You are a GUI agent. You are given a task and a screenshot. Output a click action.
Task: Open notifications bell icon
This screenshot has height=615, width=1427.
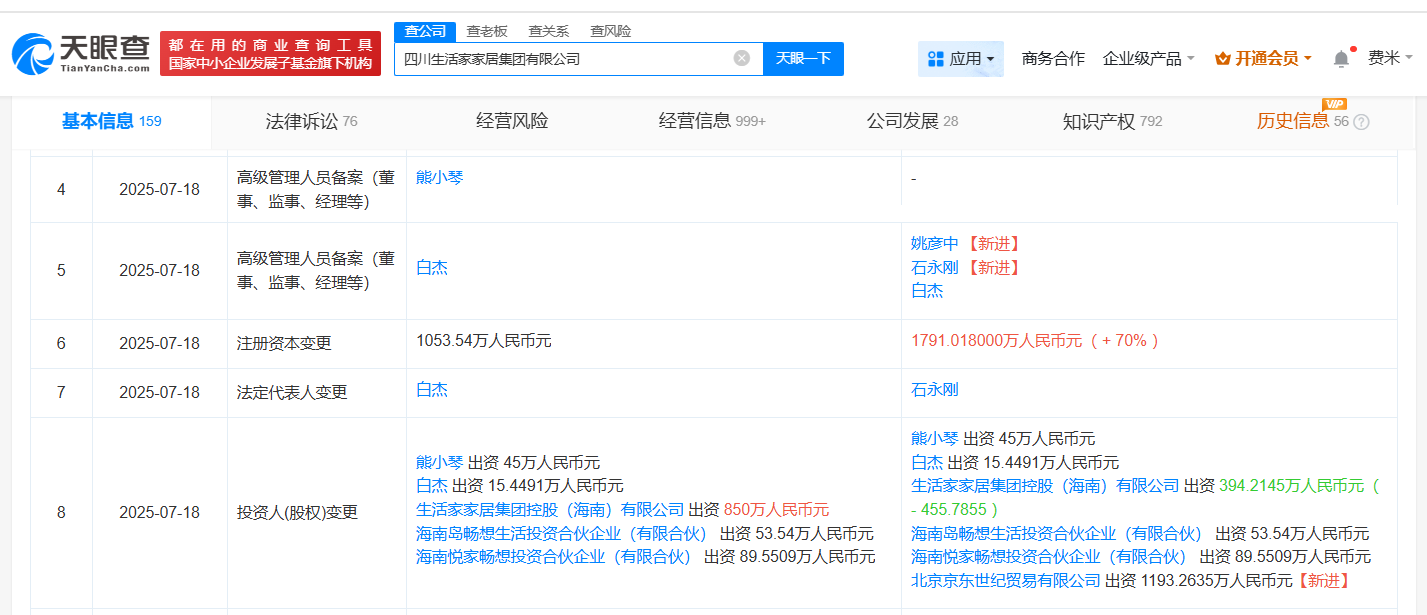point(1341,59)
